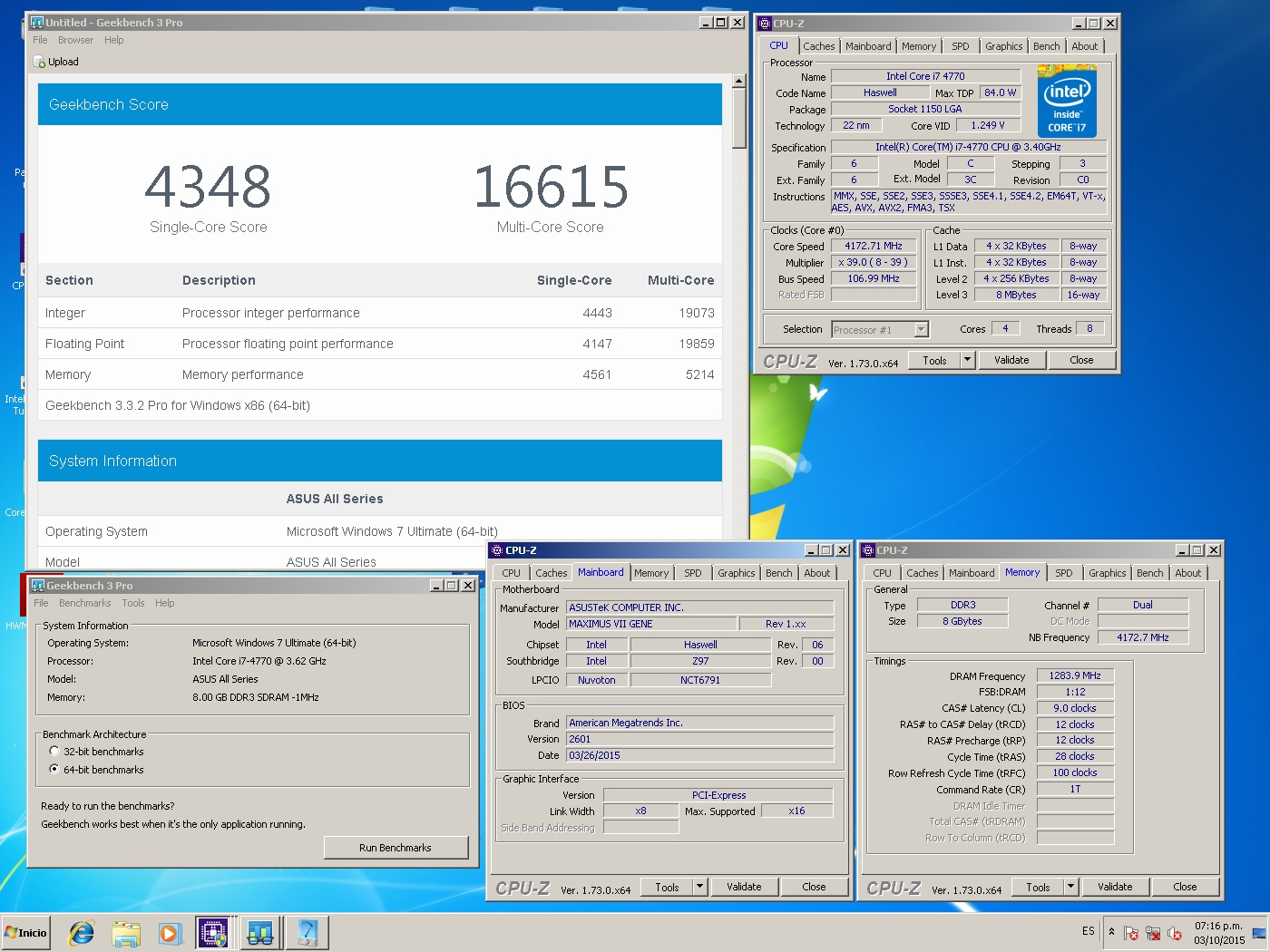Click the Core Speed value 4172.71 MHz
Image resolution: width=1270 pixels, height=952 pixels.
874,246
